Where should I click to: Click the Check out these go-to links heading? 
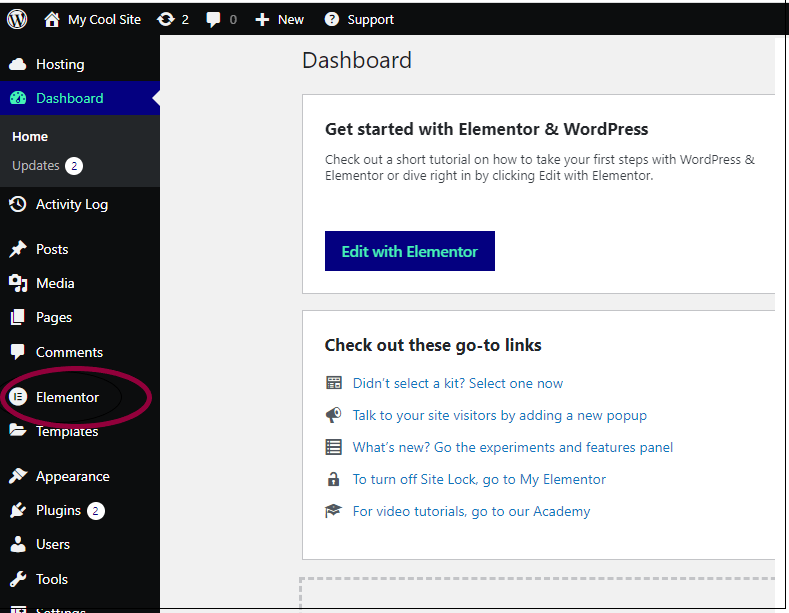(x=433, y=345)
